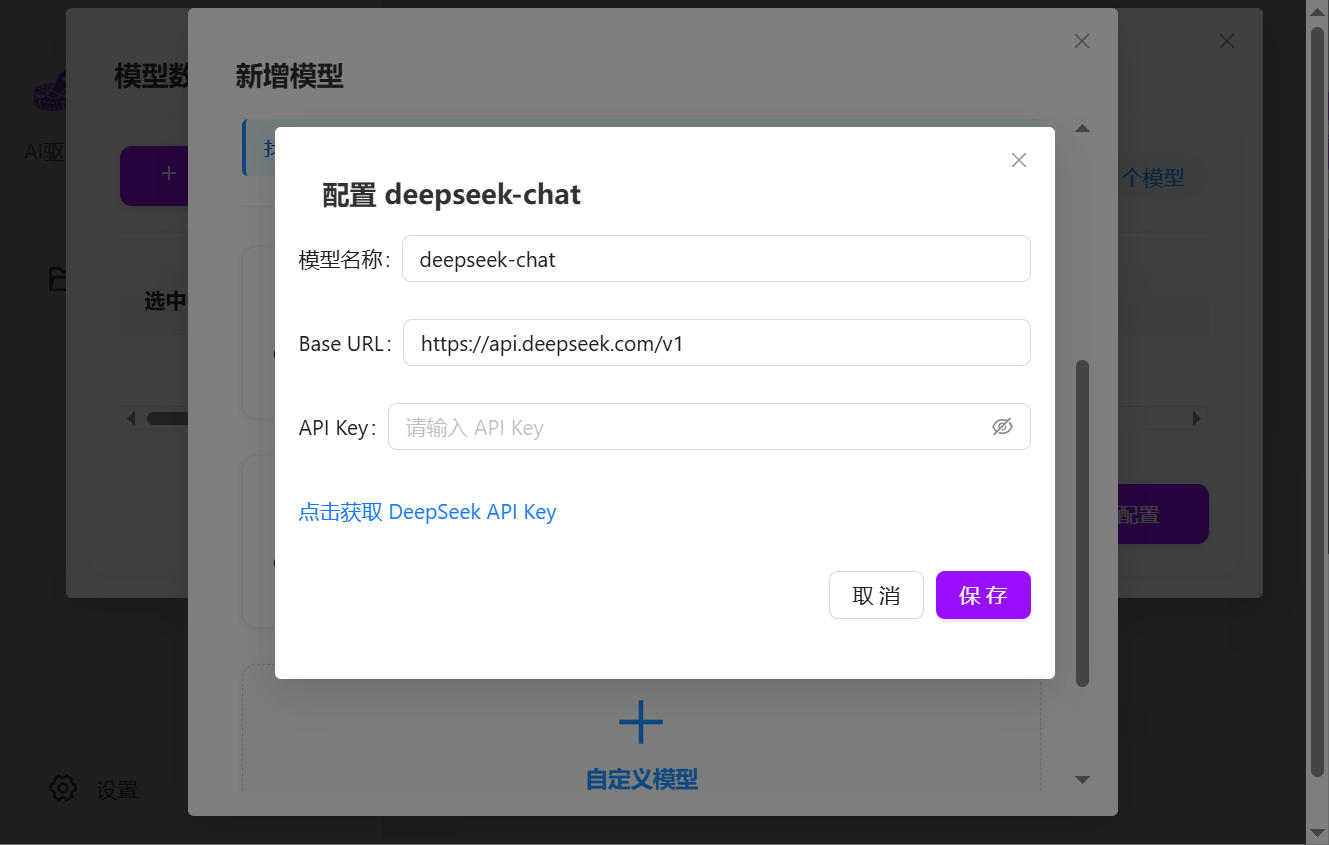Click the 新增模型 list scroll-down arrow
Image resolution: width=1329 pixels, height=845 pixels.
point(1081,779)
